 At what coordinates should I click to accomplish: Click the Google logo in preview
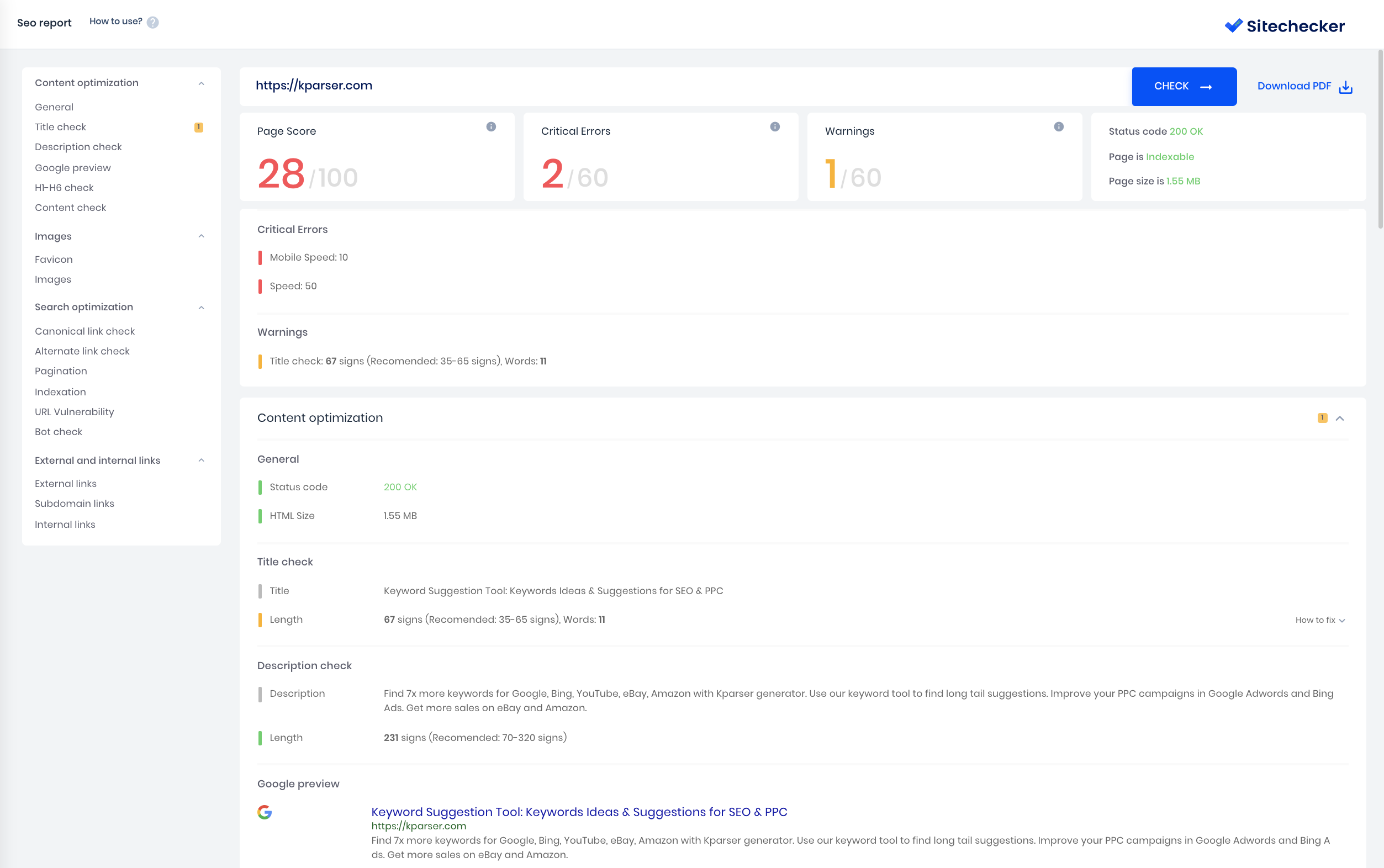click(x=265, y=812)
